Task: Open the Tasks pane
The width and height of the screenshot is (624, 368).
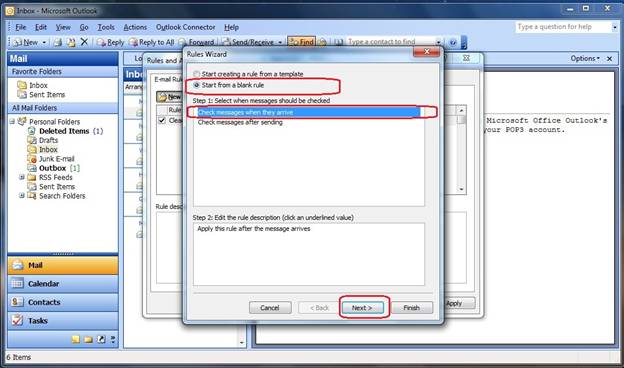Action: coord(63,320)
